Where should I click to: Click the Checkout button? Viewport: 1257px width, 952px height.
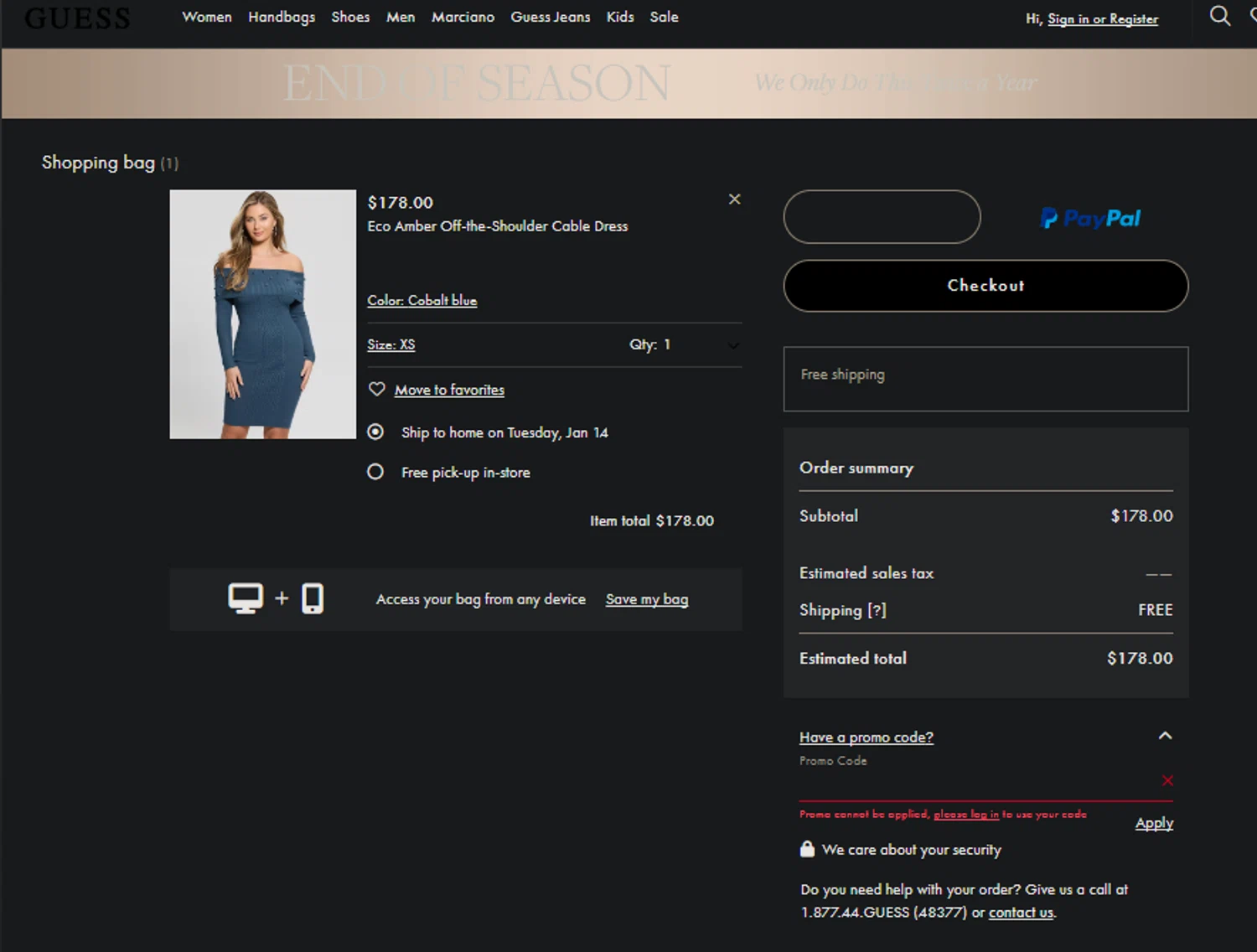985,286
